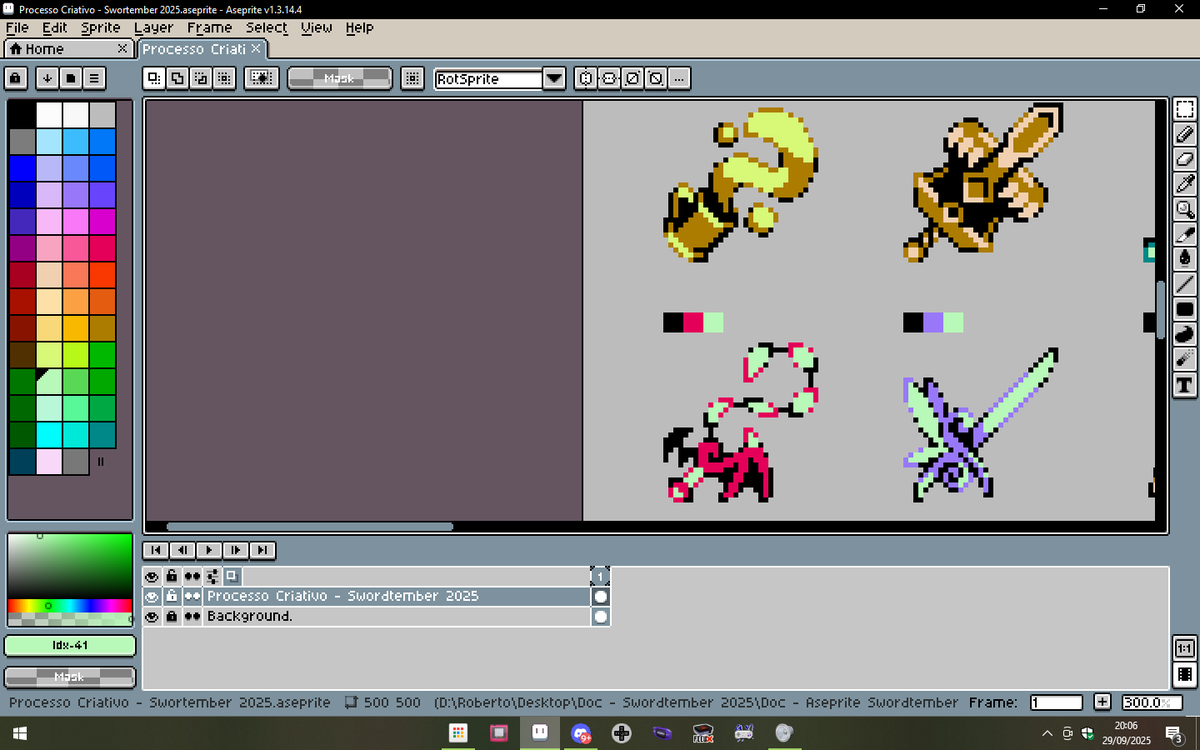Click pivot/grid dots icon beside Mask

click(411, 78)
